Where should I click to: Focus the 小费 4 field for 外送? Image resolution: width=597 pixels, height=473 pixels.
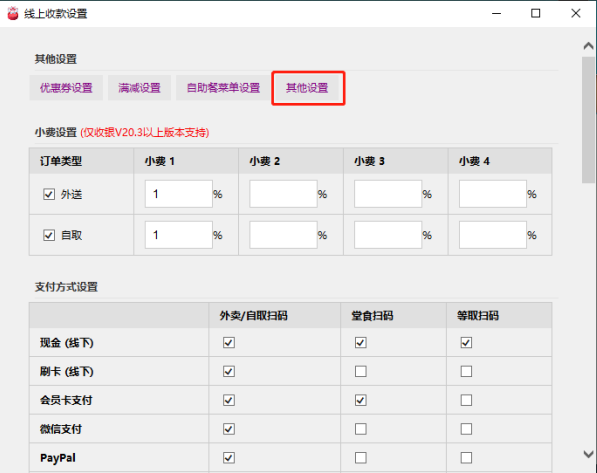point(493,194)
